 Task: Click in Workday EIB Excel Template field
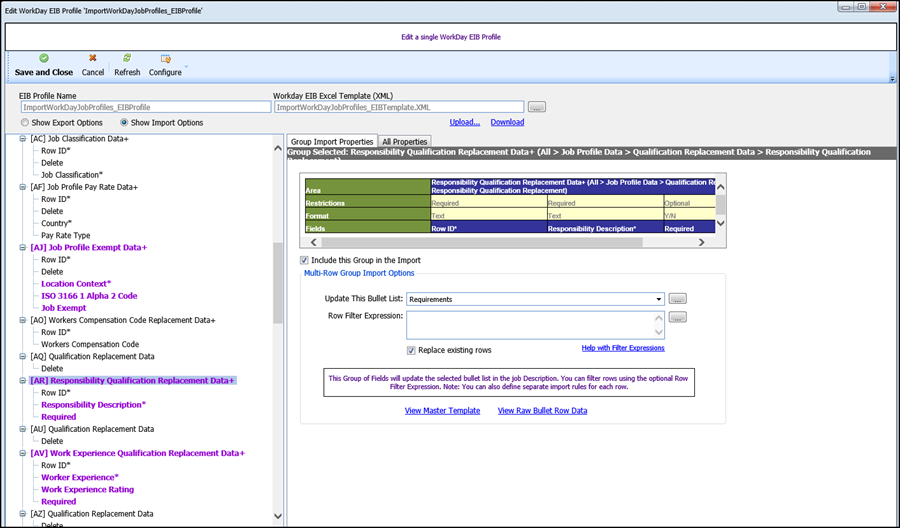(x=399, y=107)
